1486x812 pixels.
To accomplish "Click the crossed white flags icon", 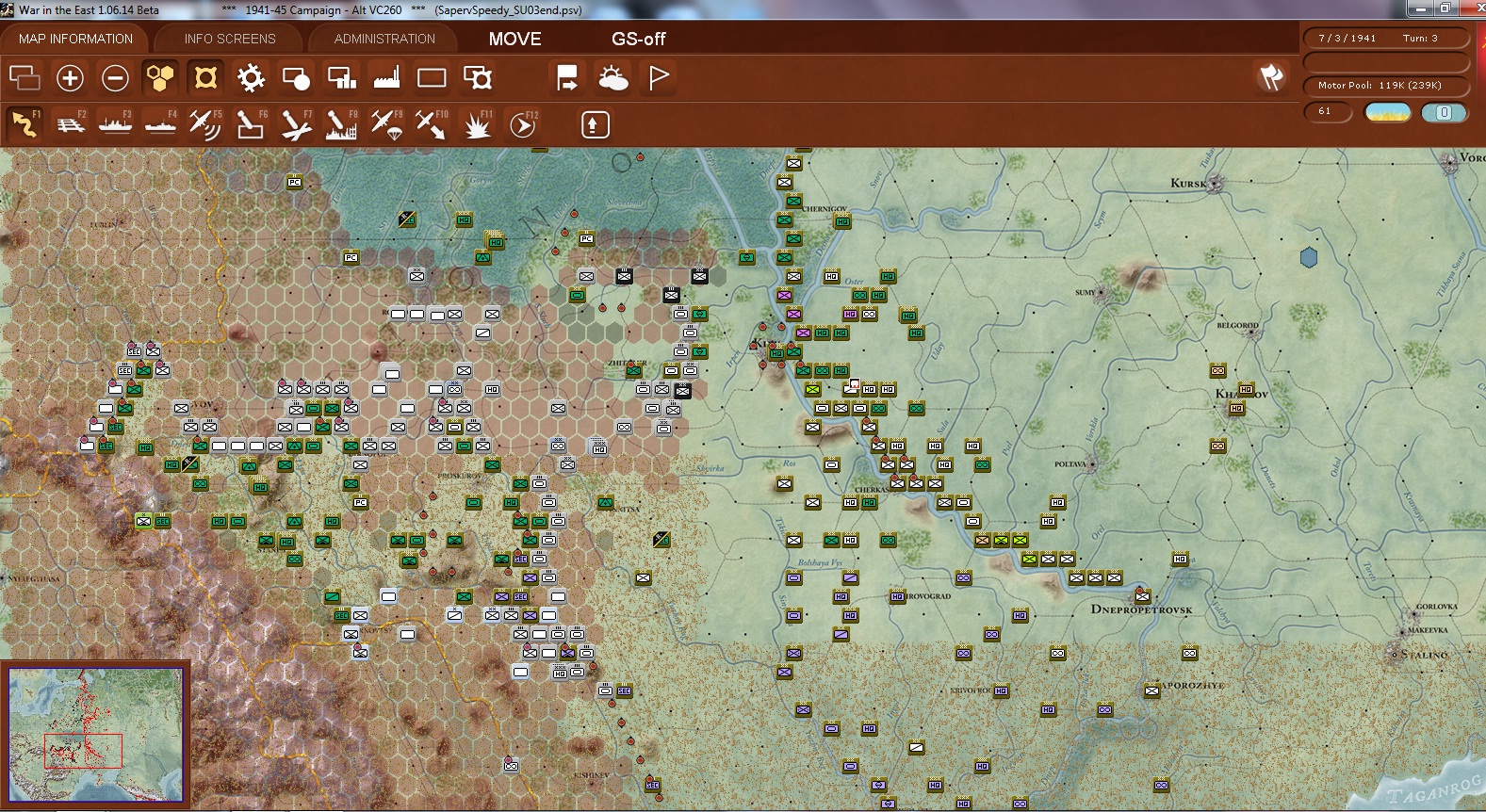I will [x=1271, y=77].
